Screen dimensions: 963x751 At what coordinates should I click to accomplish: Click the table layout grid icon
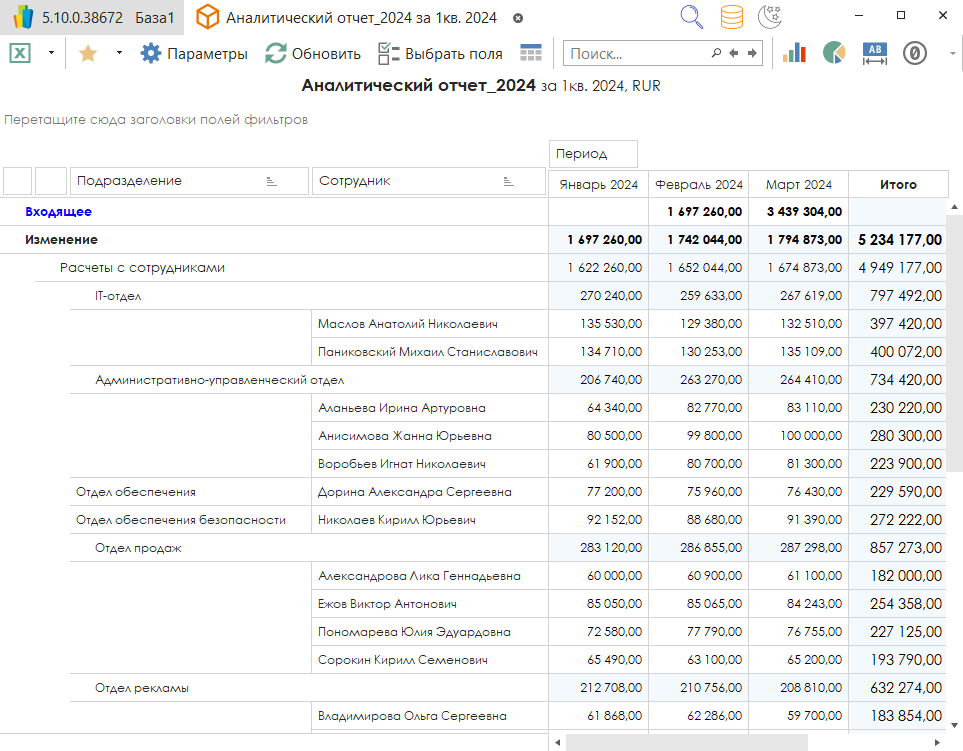(531, 53)
